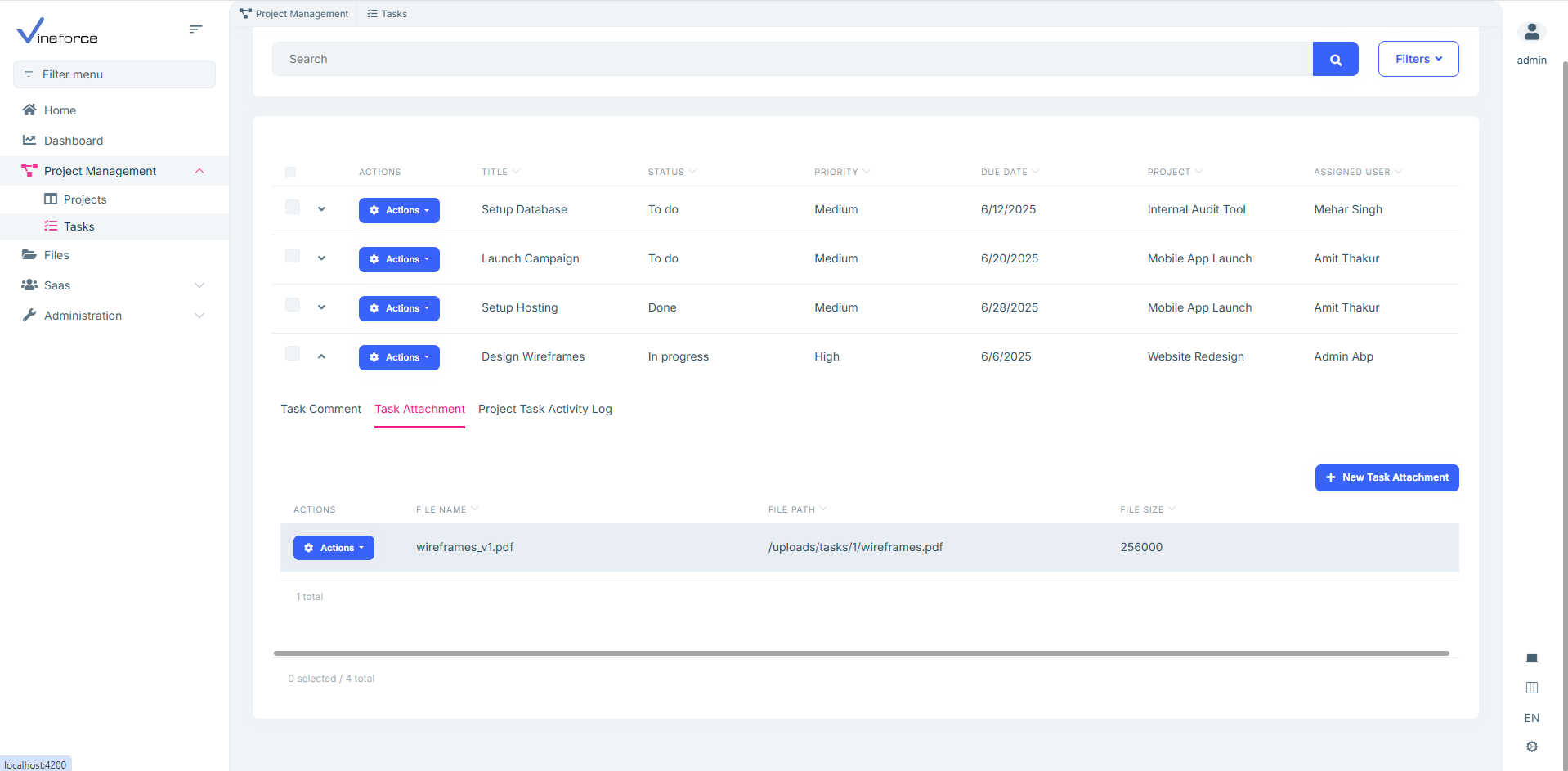Image resolution: width=1568 pixels, height=771 pixels.
Task: Click the settings gear icon at bottom right
Action: (x=1531, y=746)
